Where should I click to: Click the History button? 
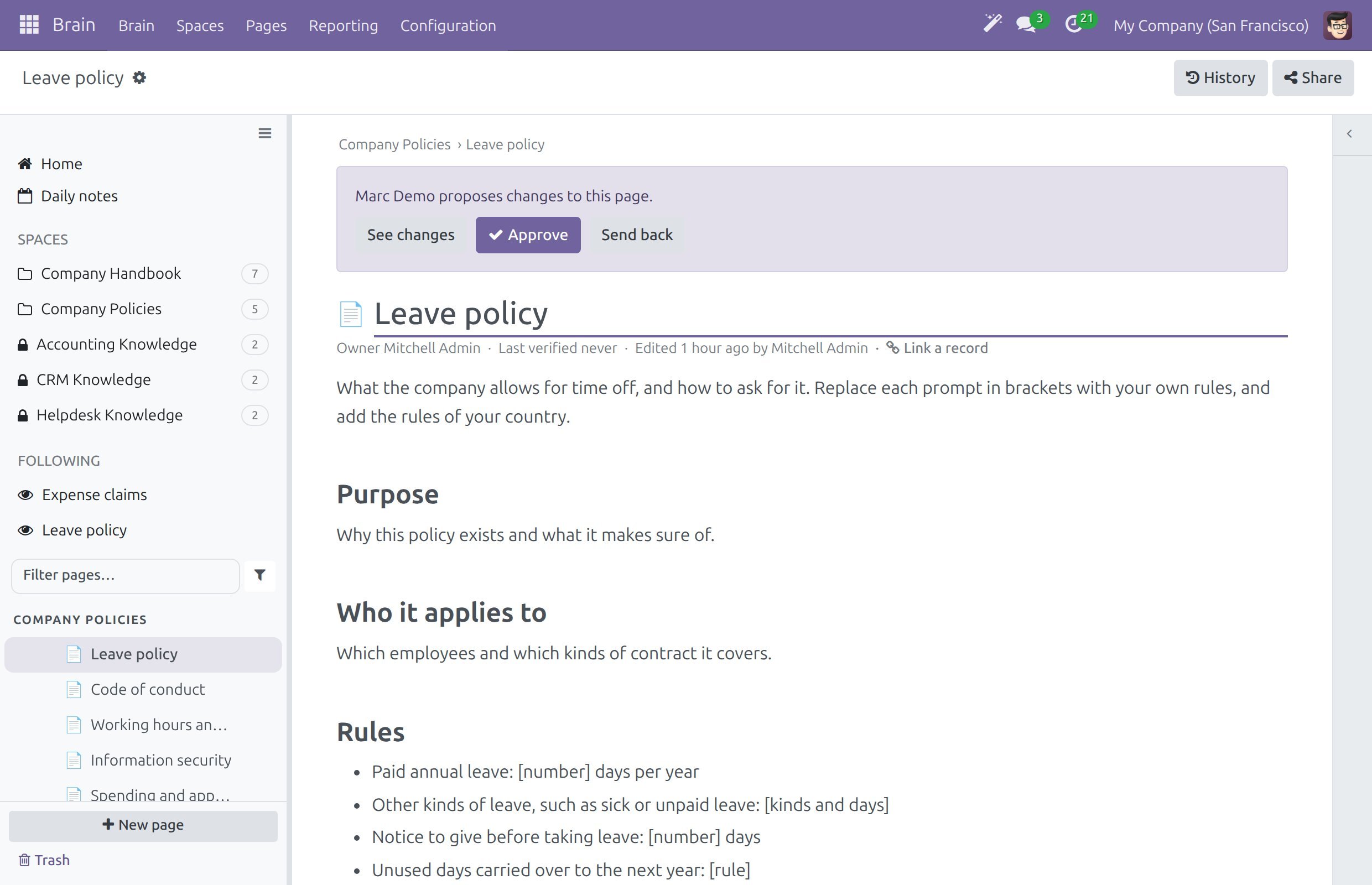pyautogui.click(x=1220, y=77)
